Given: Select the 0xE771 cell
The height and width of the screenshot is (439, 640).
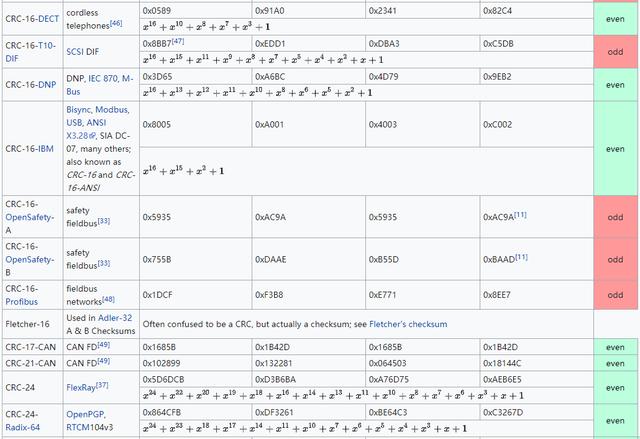Looking at the screenshot, I should 422,295.
